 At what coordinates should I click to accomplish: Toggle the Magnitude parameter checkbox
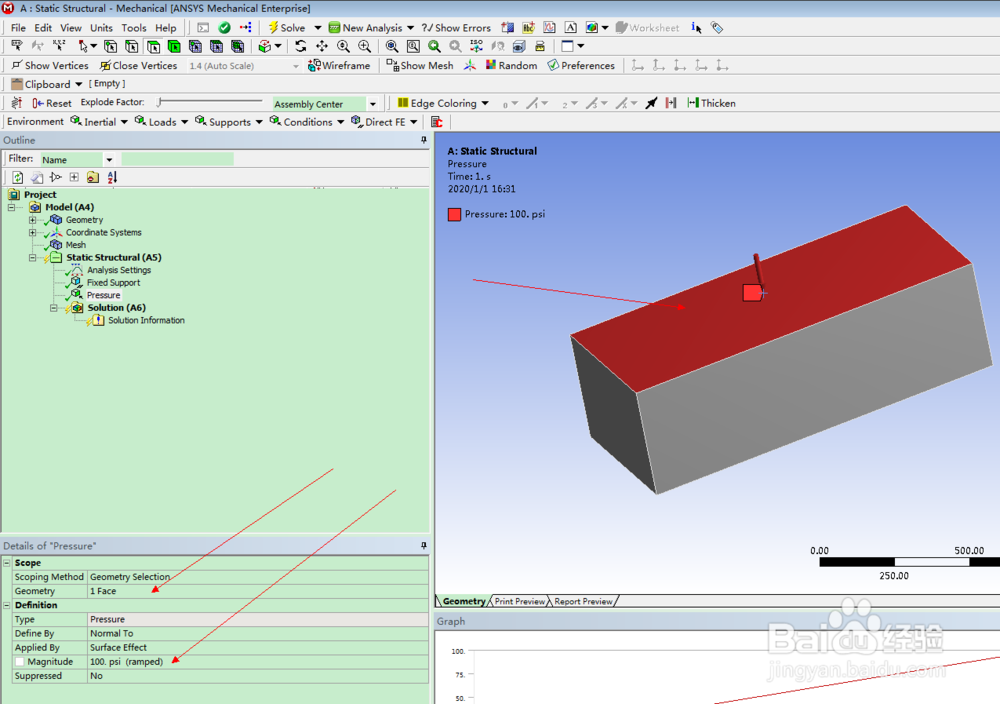point(20,662)
